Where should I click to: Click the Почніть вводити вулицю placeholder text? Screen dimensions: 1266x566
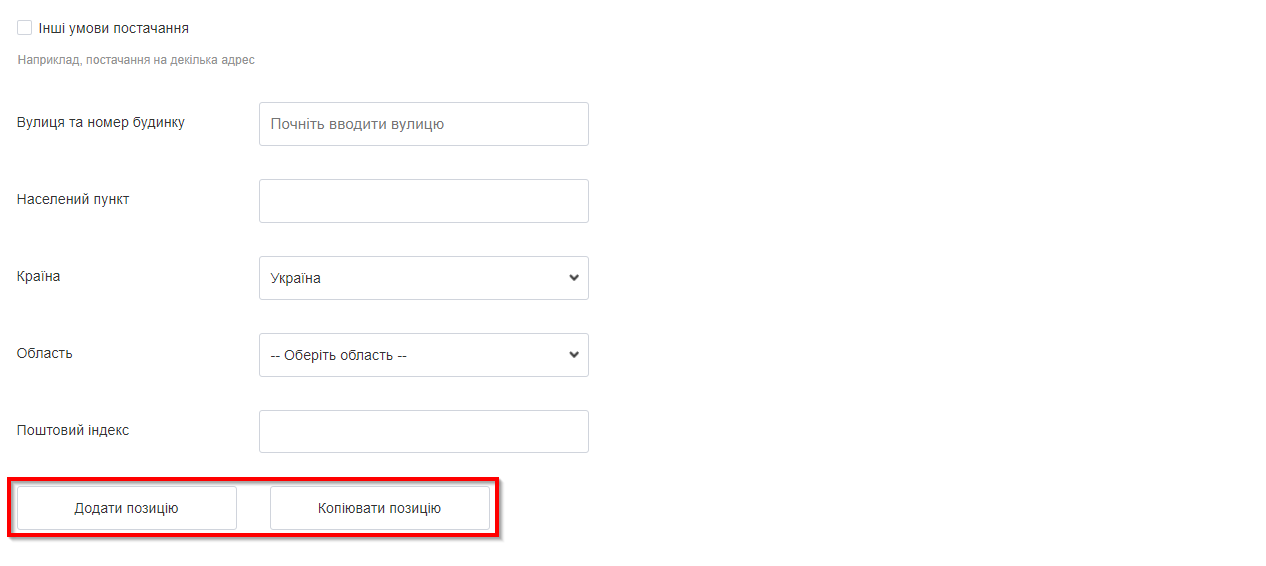pos(357,124)
